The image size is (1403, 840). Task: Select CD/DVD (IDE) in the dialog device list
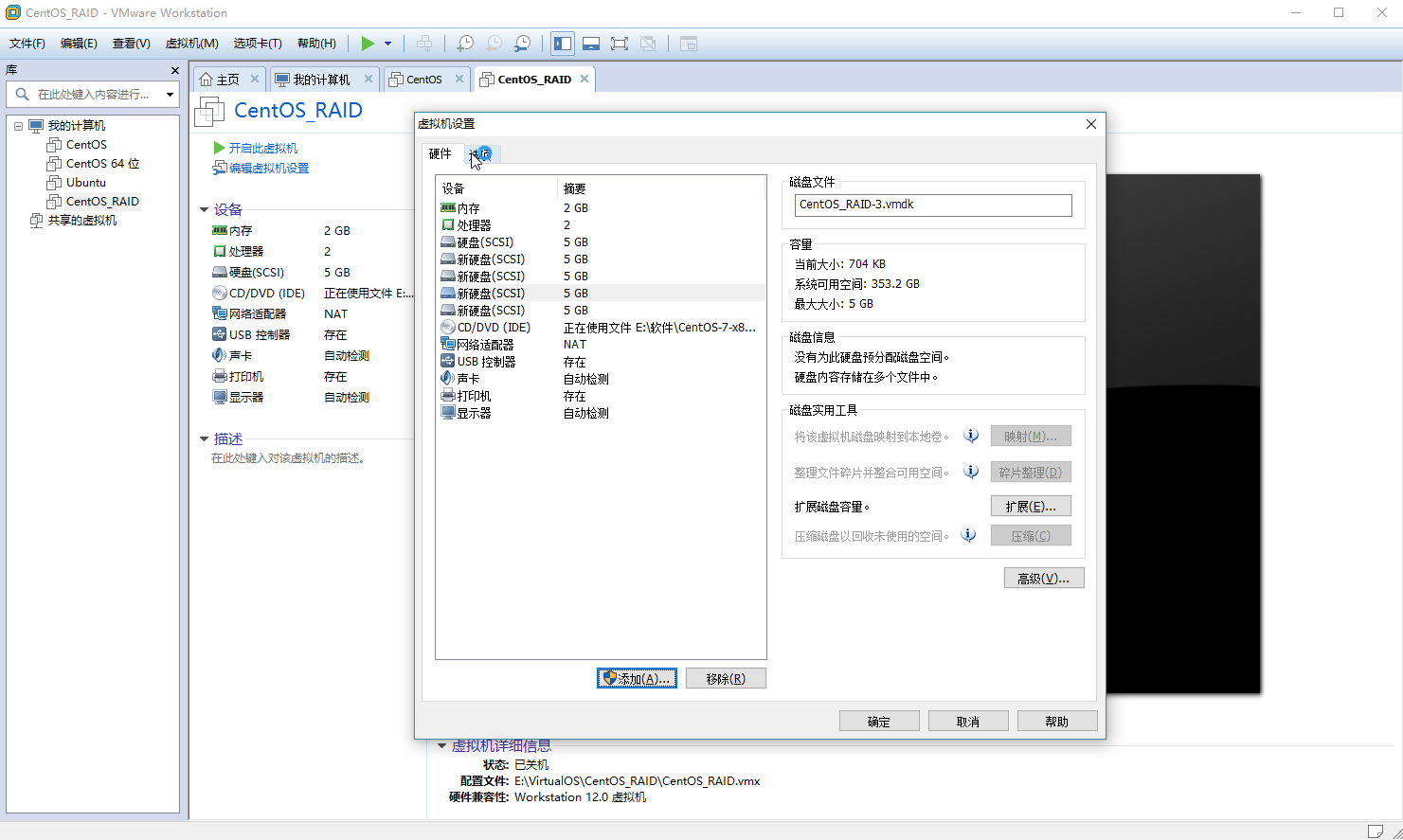(x=601, y=328)
